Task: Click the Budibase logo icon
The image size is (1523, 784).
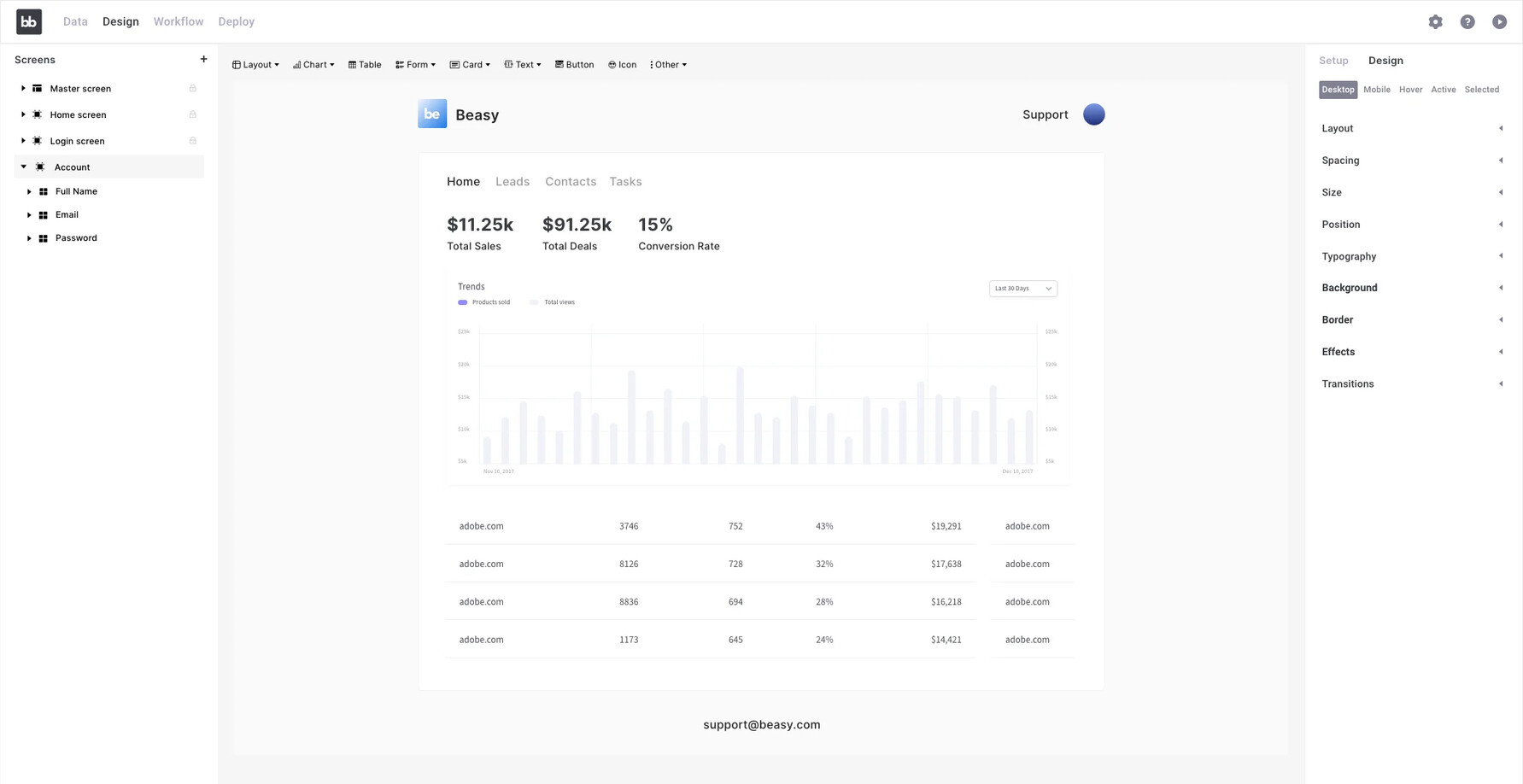Action: point(29,22)
